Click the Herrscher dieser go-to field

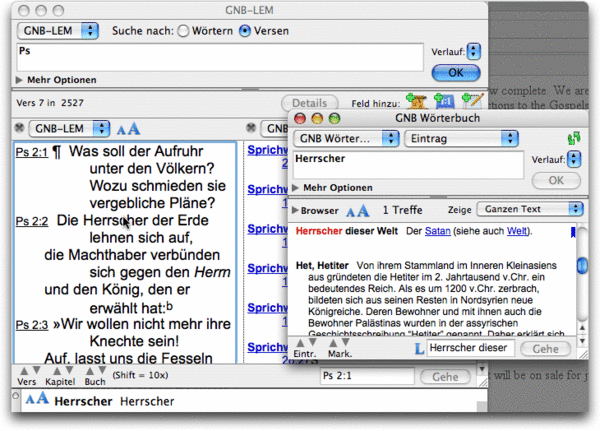470,348
